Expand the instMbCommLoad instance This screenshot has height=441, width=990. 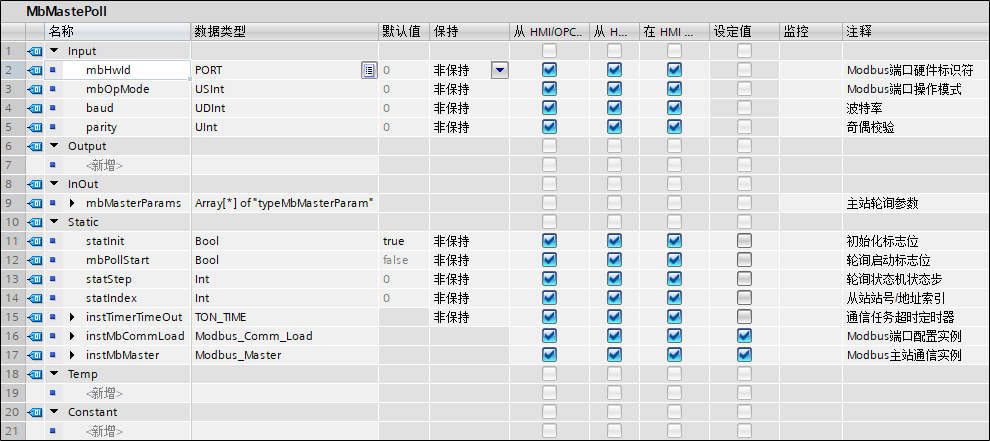72,335
